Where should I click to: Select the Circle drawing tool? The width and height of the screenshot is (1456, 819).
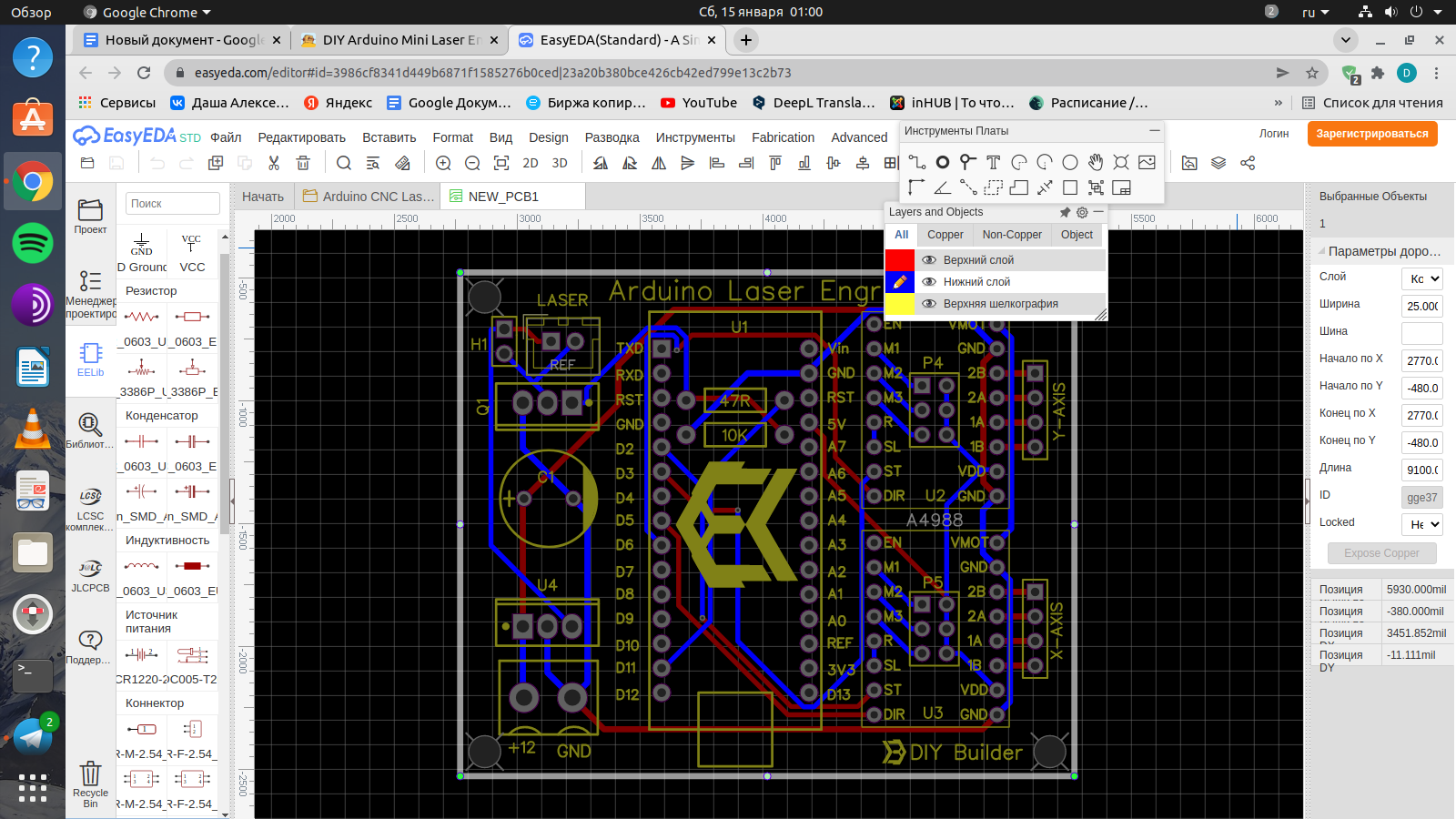1070,162
